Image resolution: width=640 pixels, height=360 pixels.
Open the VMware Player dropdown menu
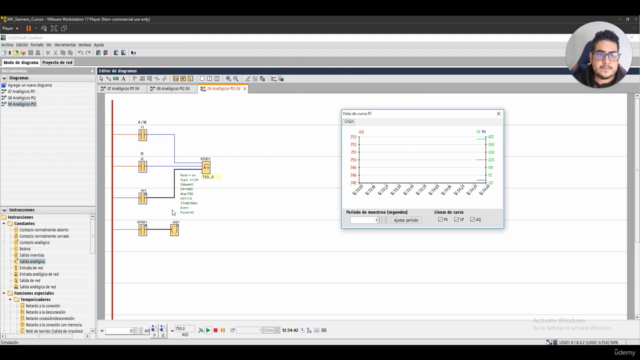click(10, 29)
